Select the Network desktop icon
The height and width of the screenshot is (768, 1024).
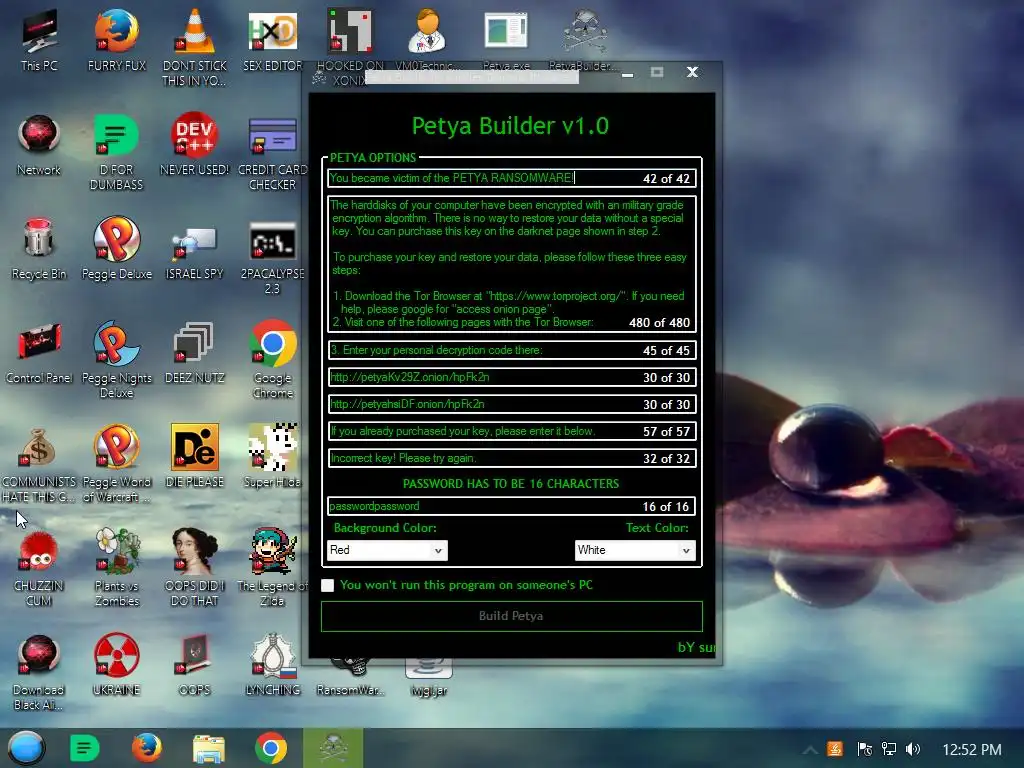click(39, 145)
